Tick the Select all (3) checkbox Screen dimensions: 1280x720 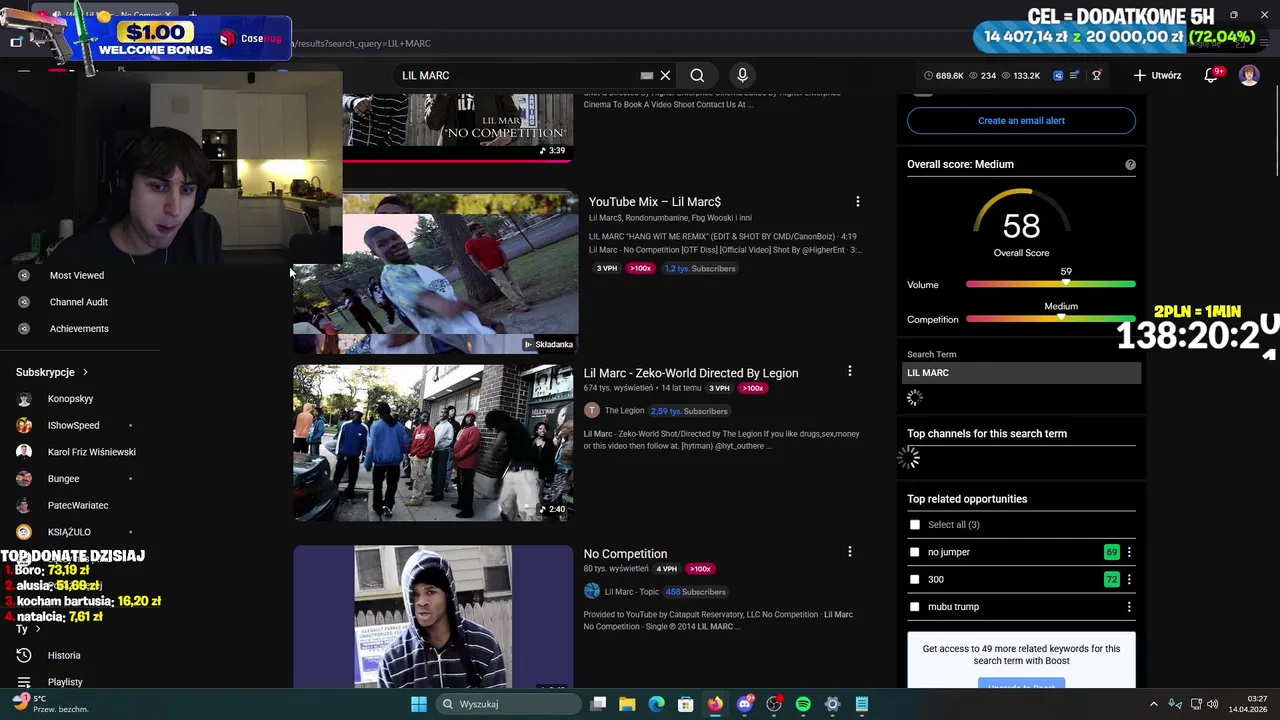tap(914, 525)
